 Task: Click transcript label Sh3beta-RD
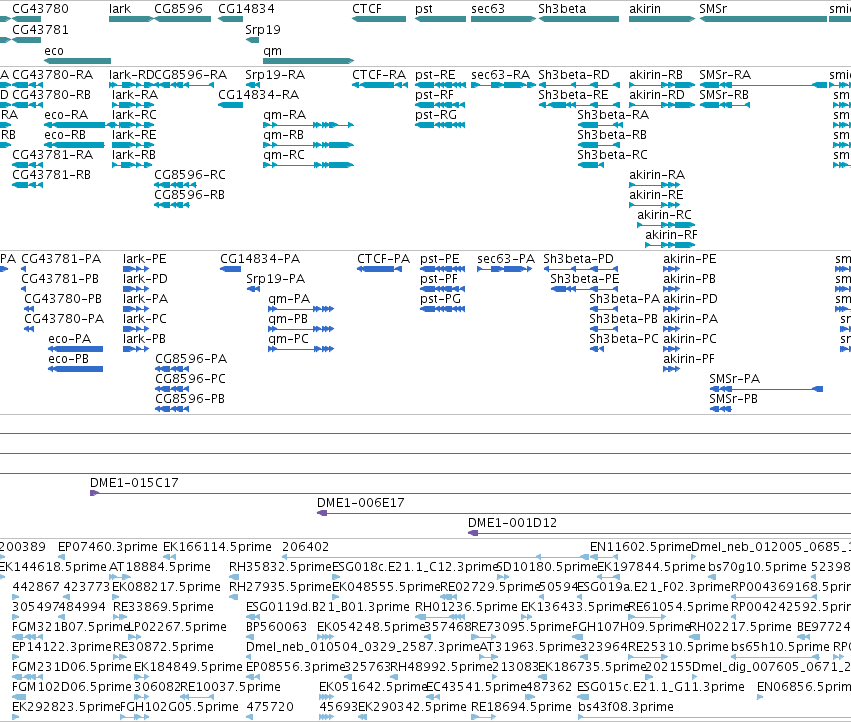click(x=574, y=75)
